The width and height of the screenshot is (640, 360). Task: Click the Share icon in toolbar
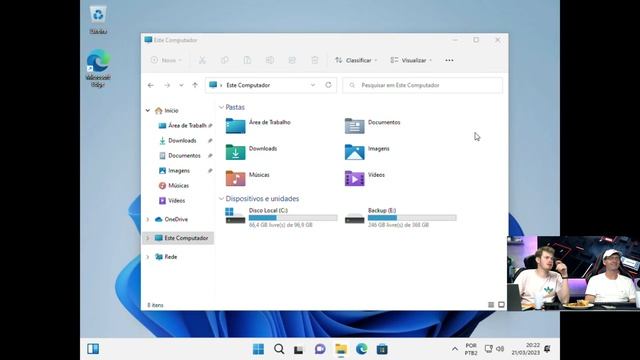(x=292, y=60)
